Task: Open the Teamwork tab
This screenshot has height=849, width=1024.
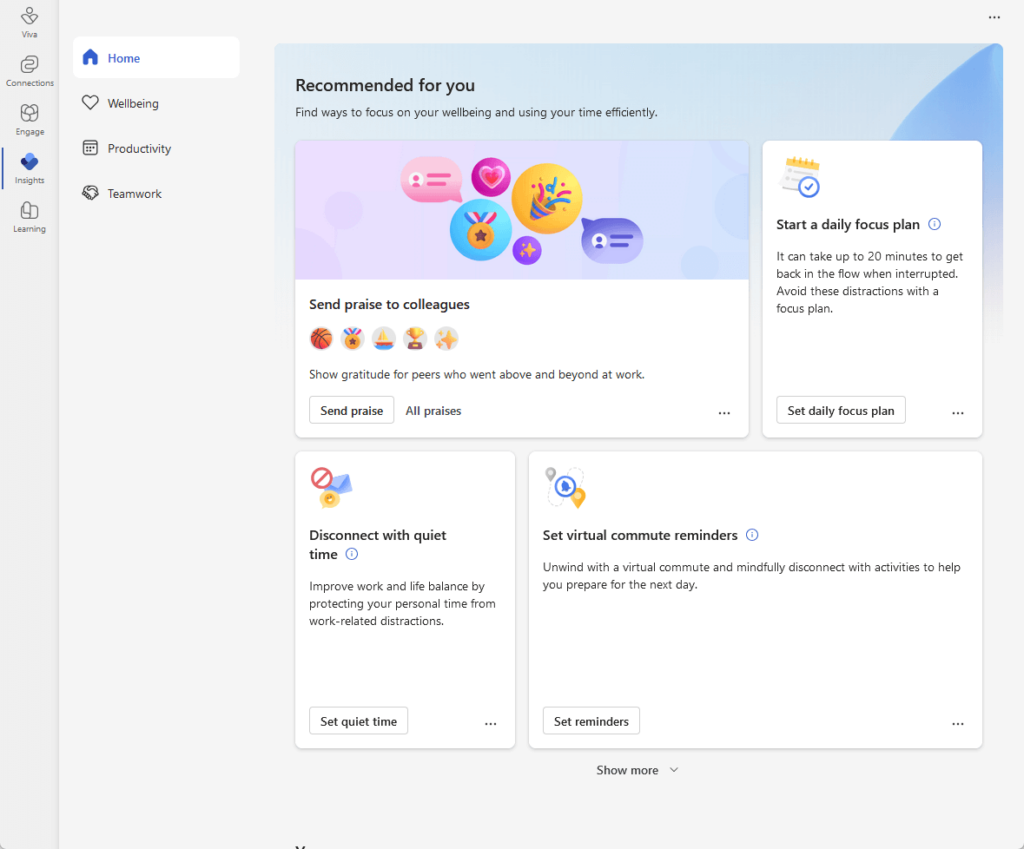Action: point(156,193)
